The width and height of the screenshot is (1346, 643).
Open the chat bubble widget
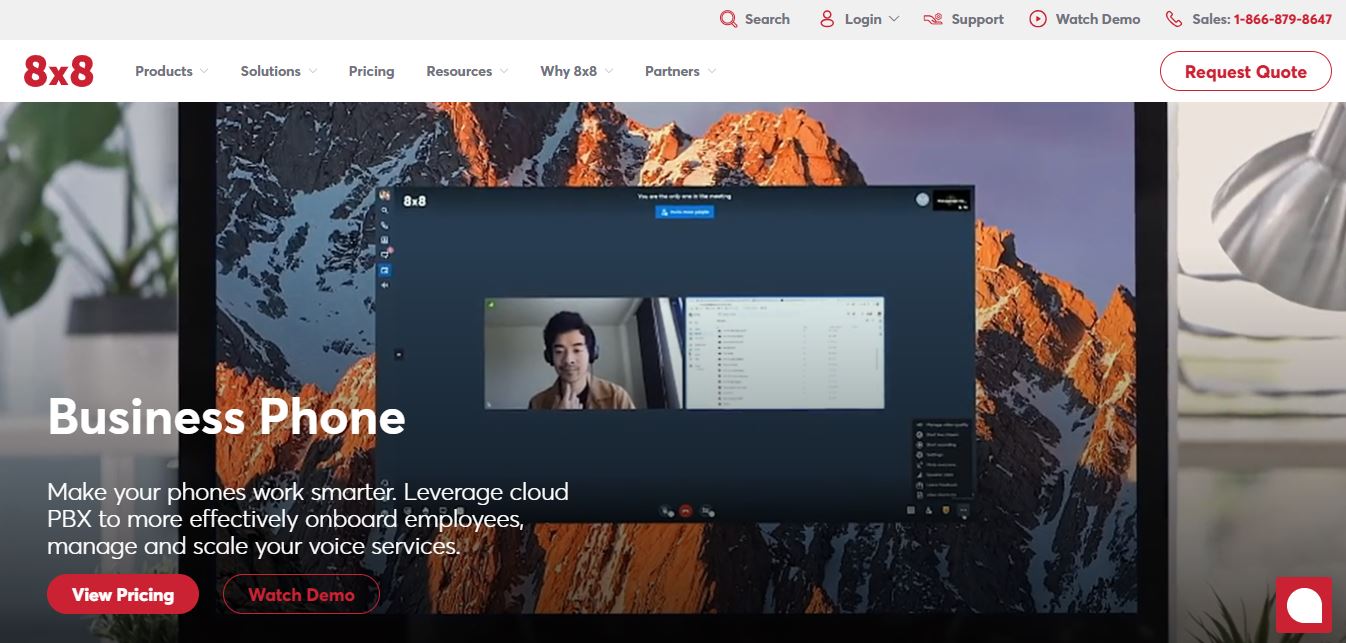click(1304, 605)
